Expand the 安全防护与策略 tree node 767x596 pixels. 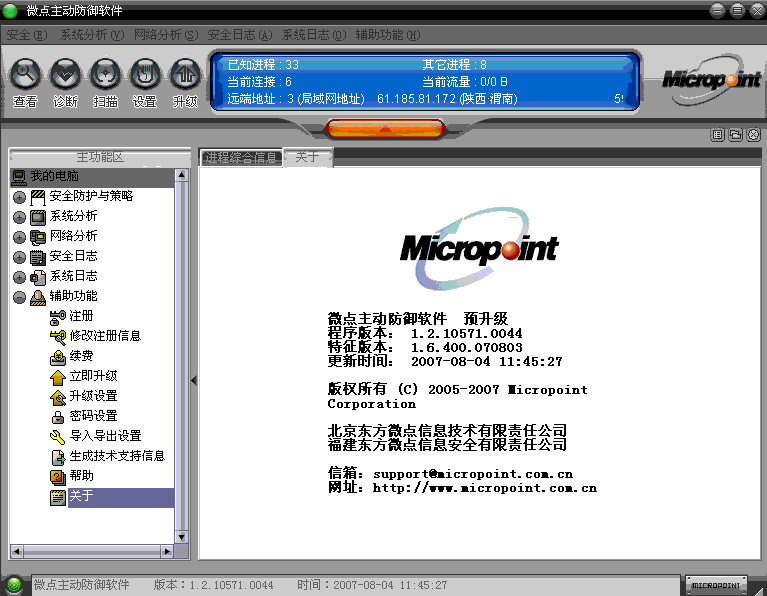pos(19,197)
